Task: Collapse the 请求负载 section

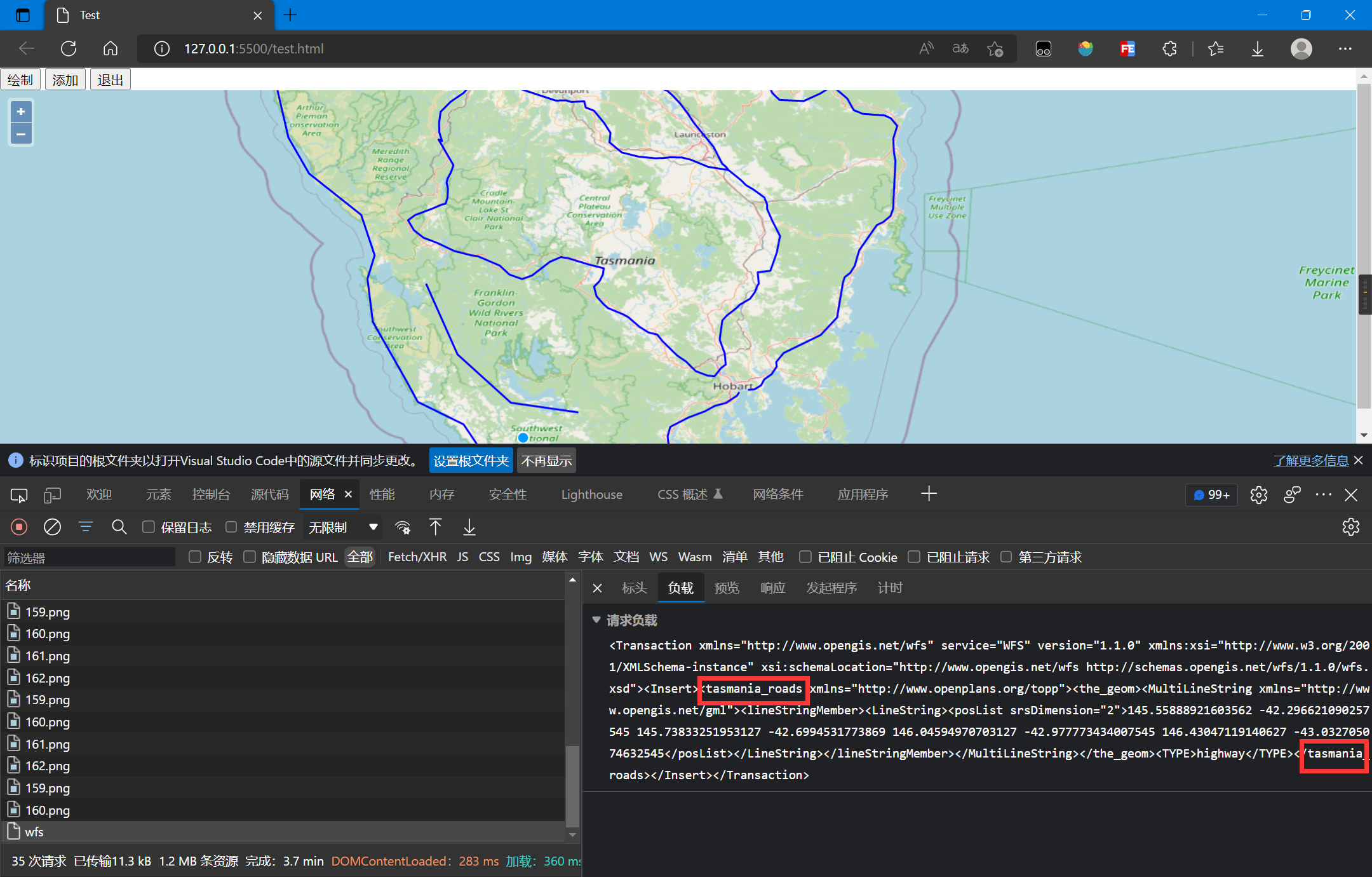Action: point(596,620)
